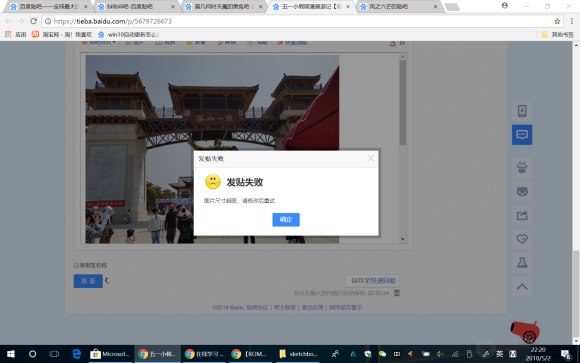The image size is (580, 363).
Task: Click the blue reply bubble icon in the sidebar
Action: point(522,135)
